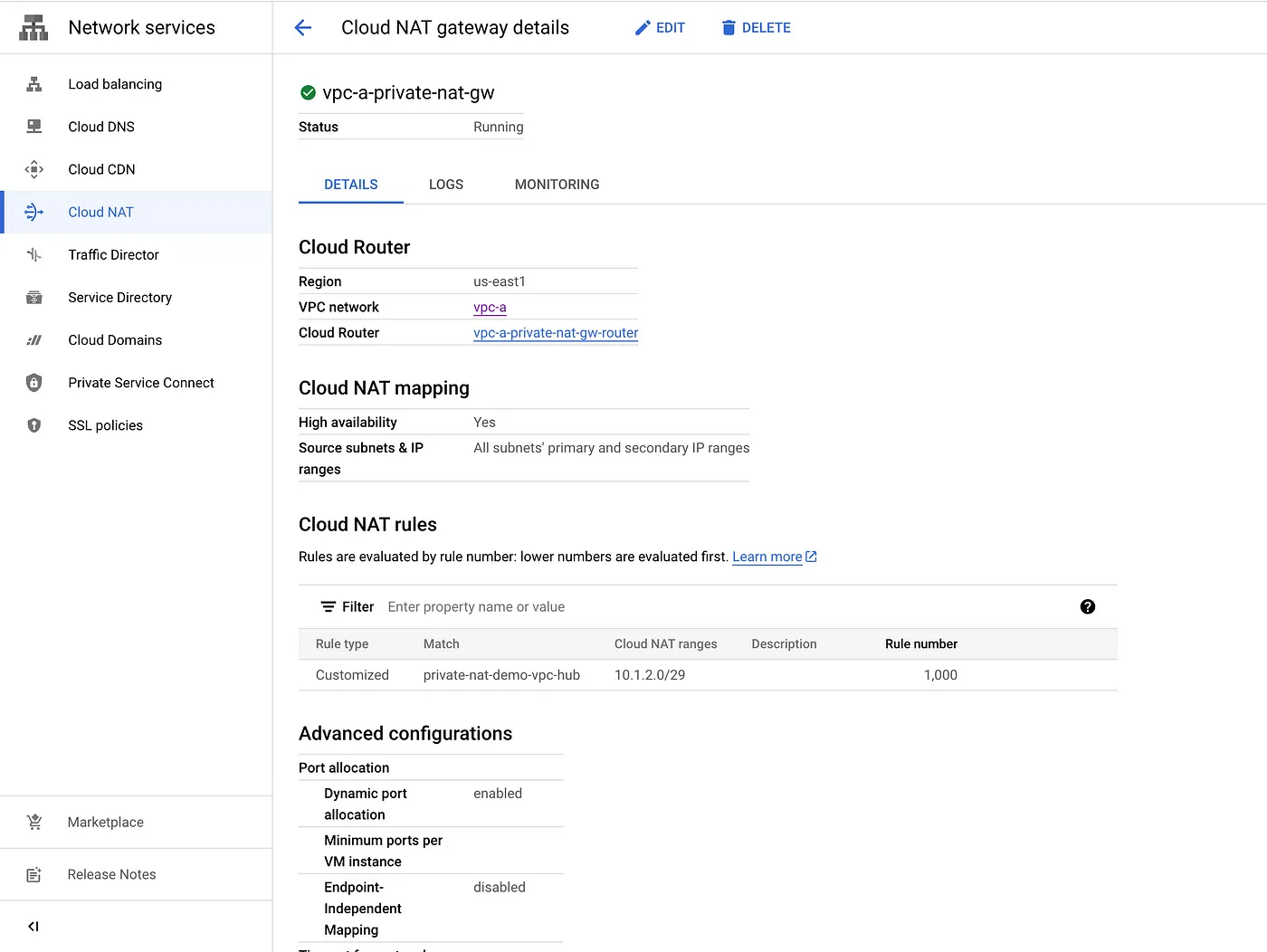Click the Private Service Connect shield icon
This screenshot has height=952, width=1267.
pyautogui.click(x=34, y=383)
